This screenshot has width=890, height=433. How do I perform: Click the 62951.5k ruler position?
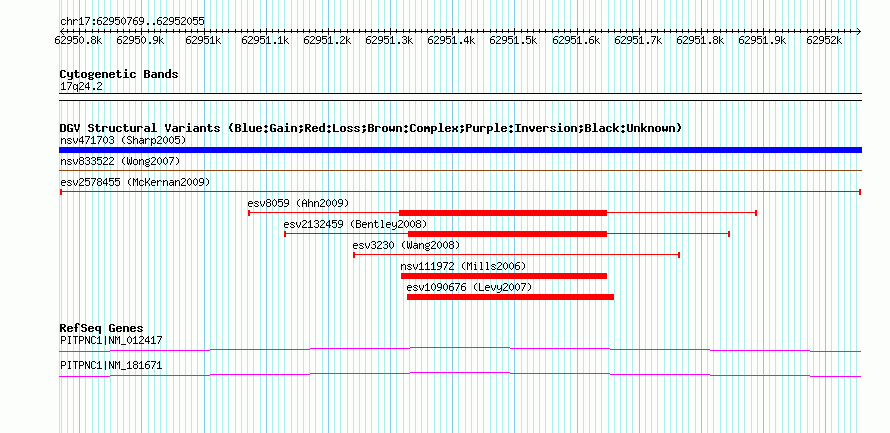point(513,40)
